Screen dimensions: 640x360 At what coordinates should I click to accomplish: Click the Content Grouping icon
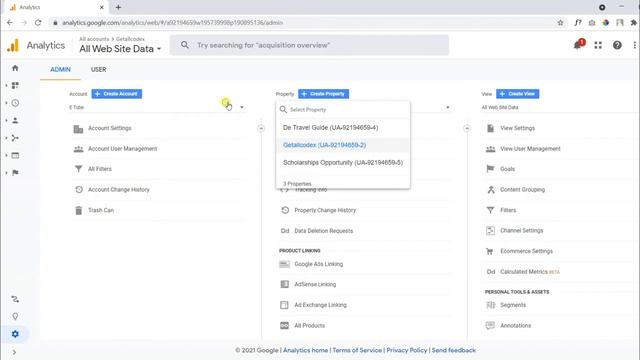tap(491, 189)
